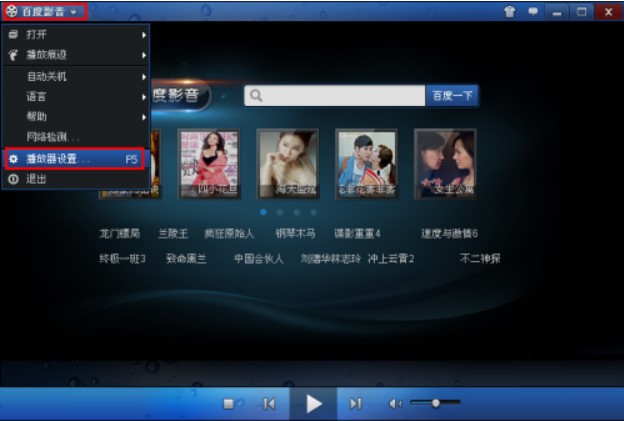Skip to next track button

pos(355,404)
